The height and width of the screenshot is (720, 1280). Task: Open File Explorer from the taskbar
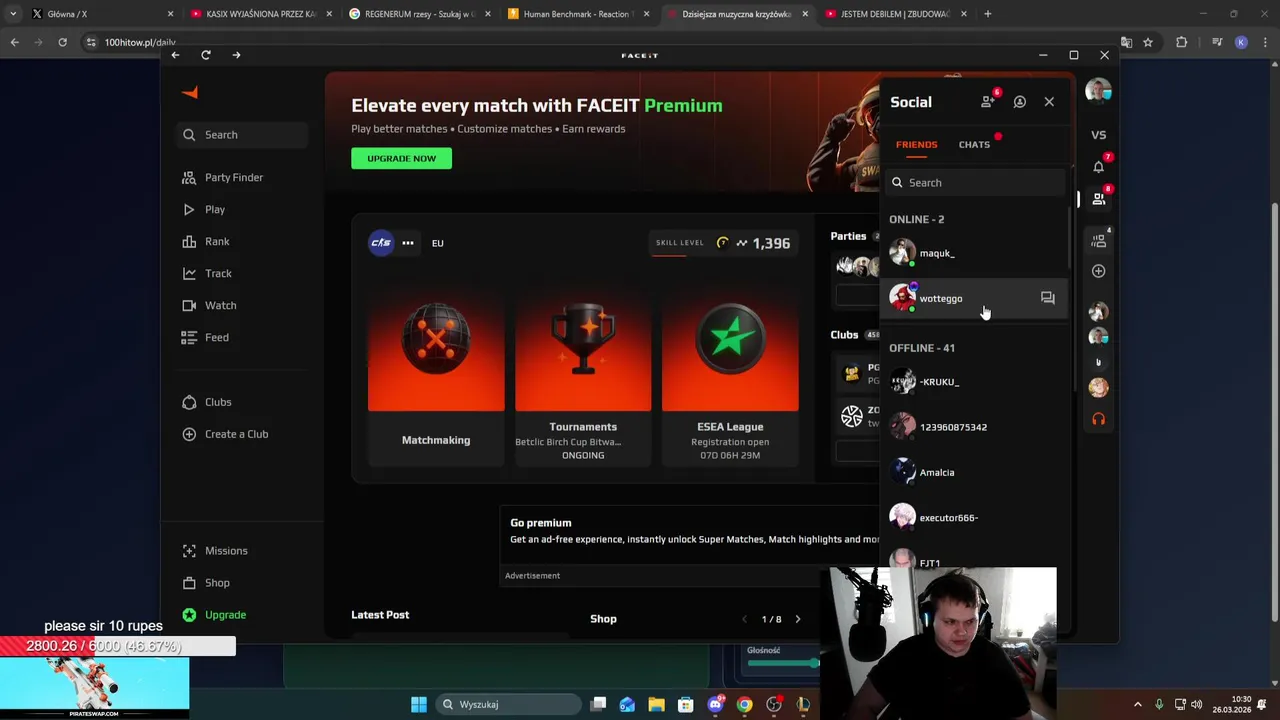656,704
